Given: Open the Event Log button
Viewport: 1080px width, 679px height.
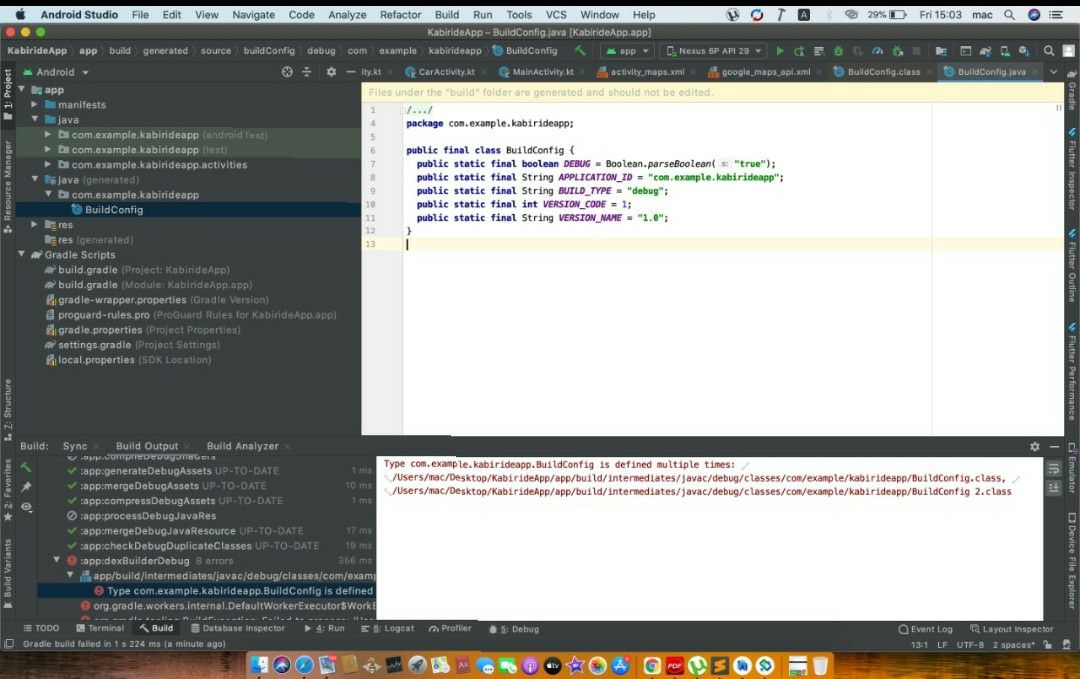Looking at the screenshot, I should click(x=926, y=629).
